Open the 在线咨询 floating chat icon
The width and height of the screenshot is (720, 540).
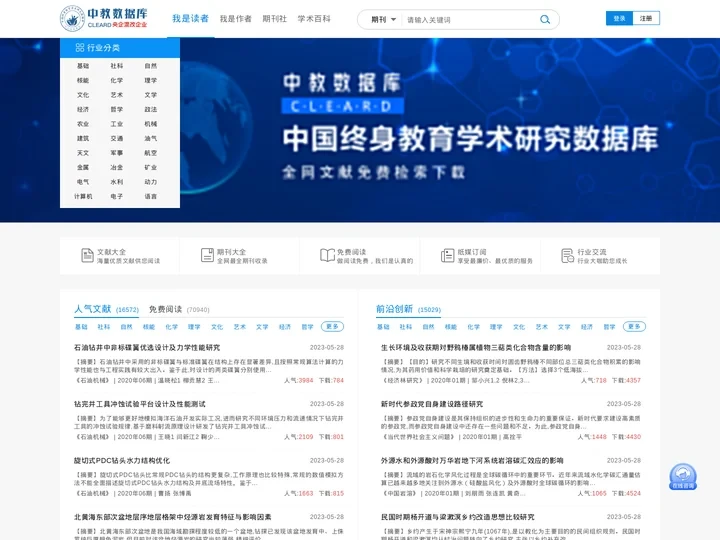point(683,476)
